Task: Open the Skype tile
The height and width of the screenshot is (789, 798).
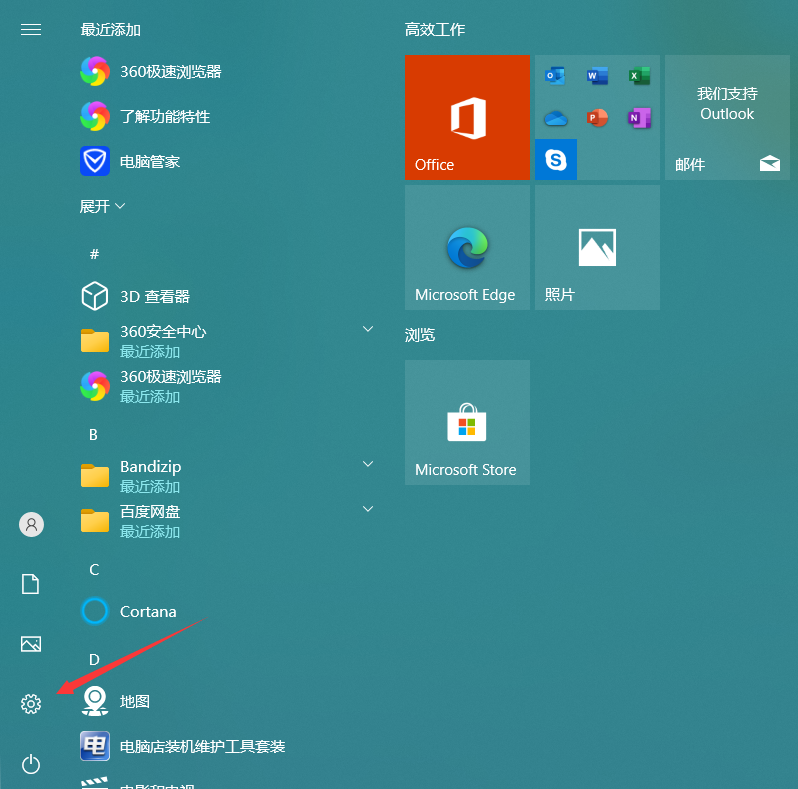Action: pyautogui.click(x=556, y=159)
